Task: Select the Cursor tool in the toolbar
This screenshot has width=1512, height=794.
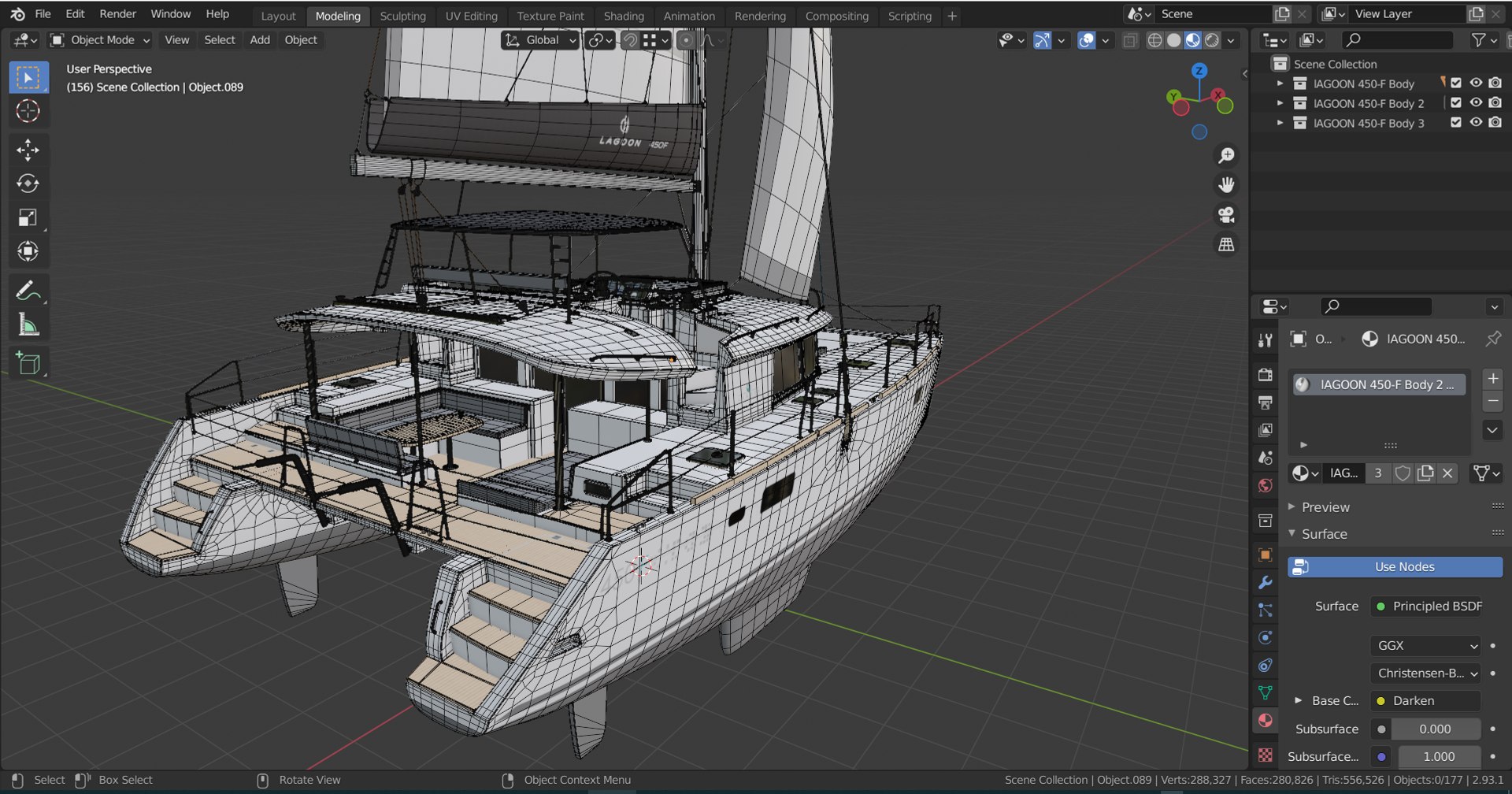Action: 28,111
